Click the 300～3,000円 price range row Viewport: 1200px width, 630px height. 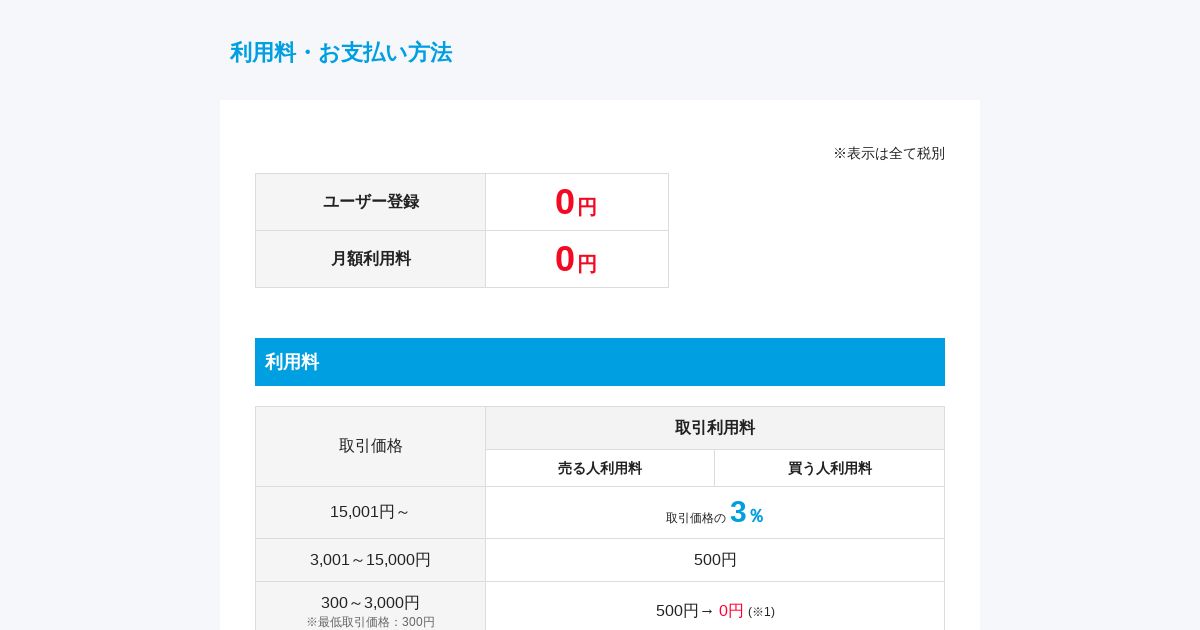point(370,606)
